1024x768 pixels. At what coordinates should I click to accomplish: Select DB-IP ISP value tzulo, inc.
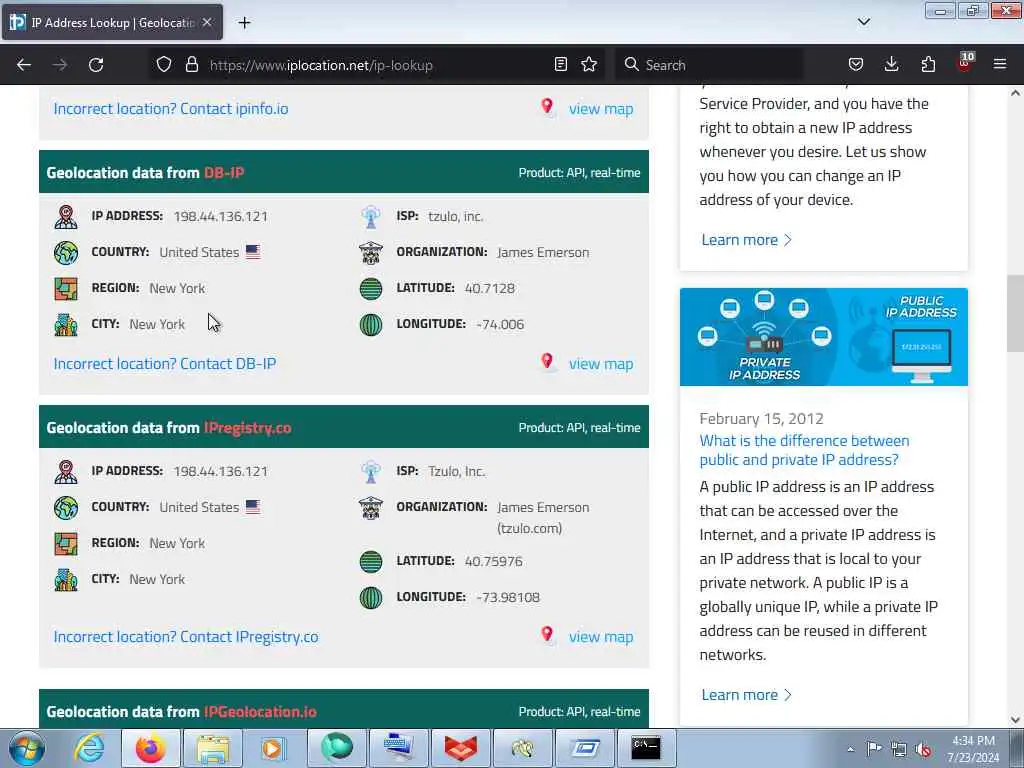[x=456, y=216]
